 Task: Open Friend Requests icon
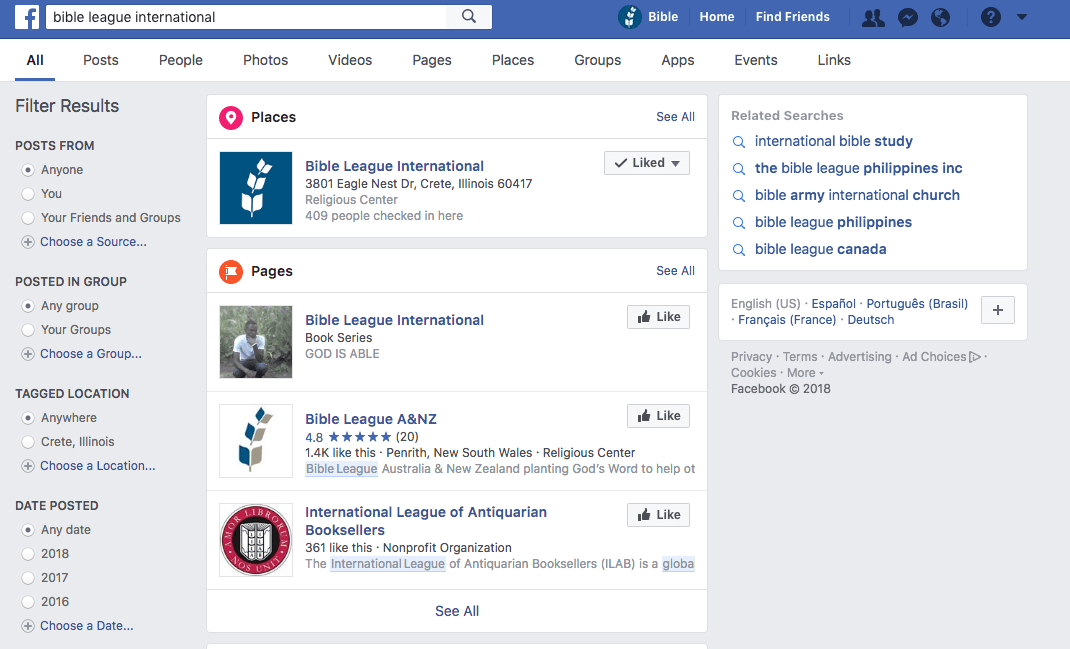(x=873, y=17)
